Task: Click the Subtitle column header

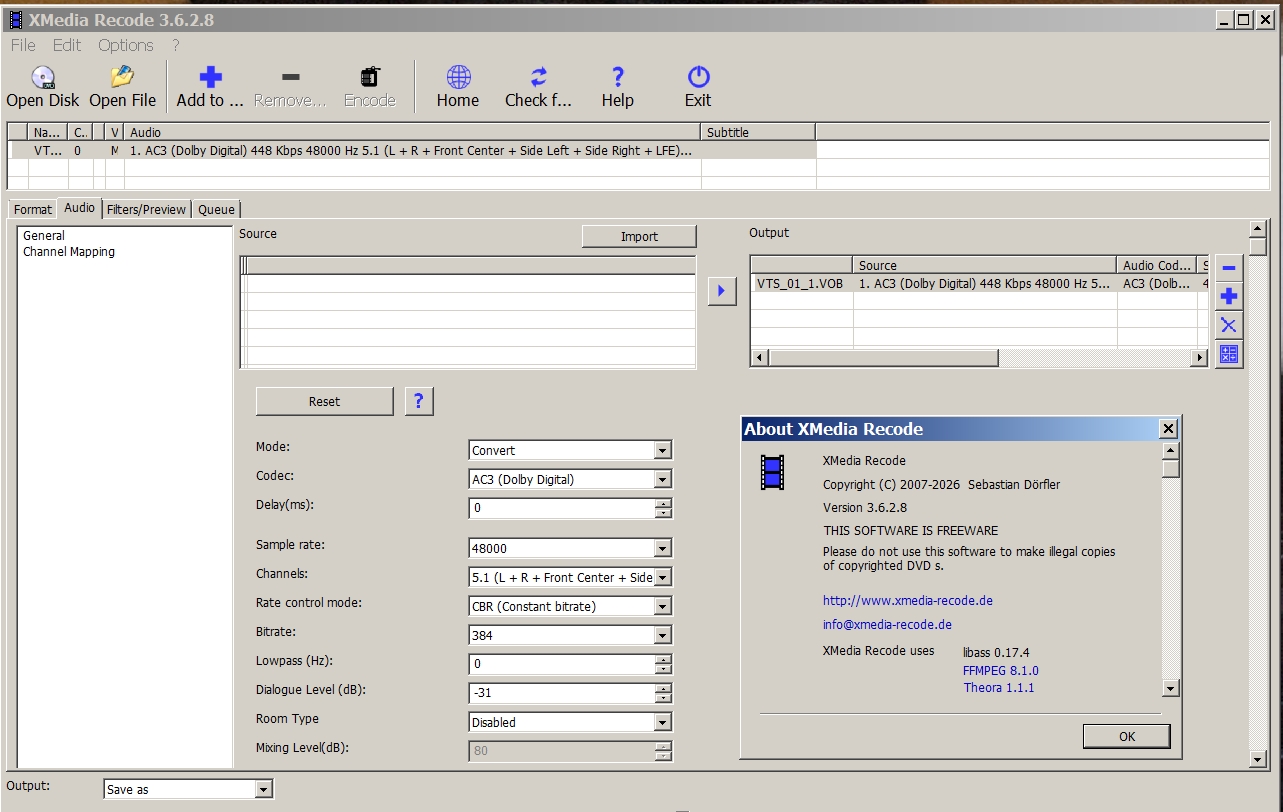Action: point(758,132)
